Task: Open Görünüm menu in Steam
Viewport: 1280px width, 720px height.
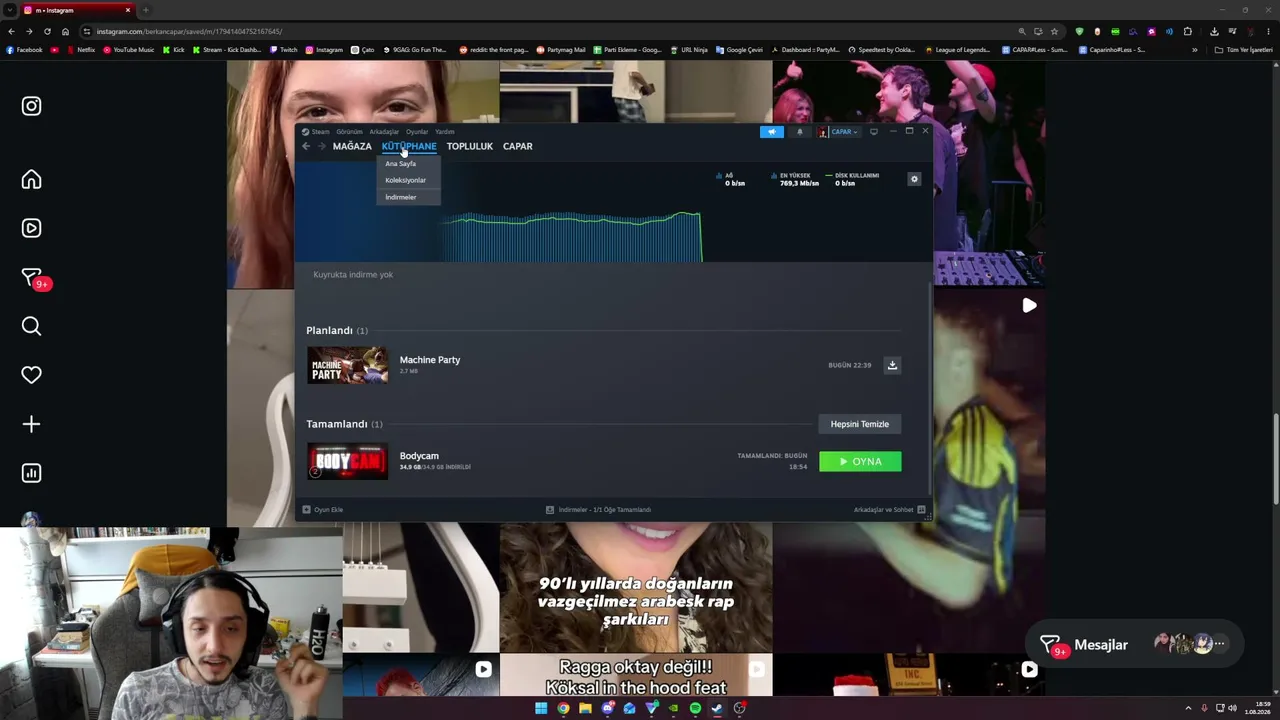Action: tap(349, 132)
